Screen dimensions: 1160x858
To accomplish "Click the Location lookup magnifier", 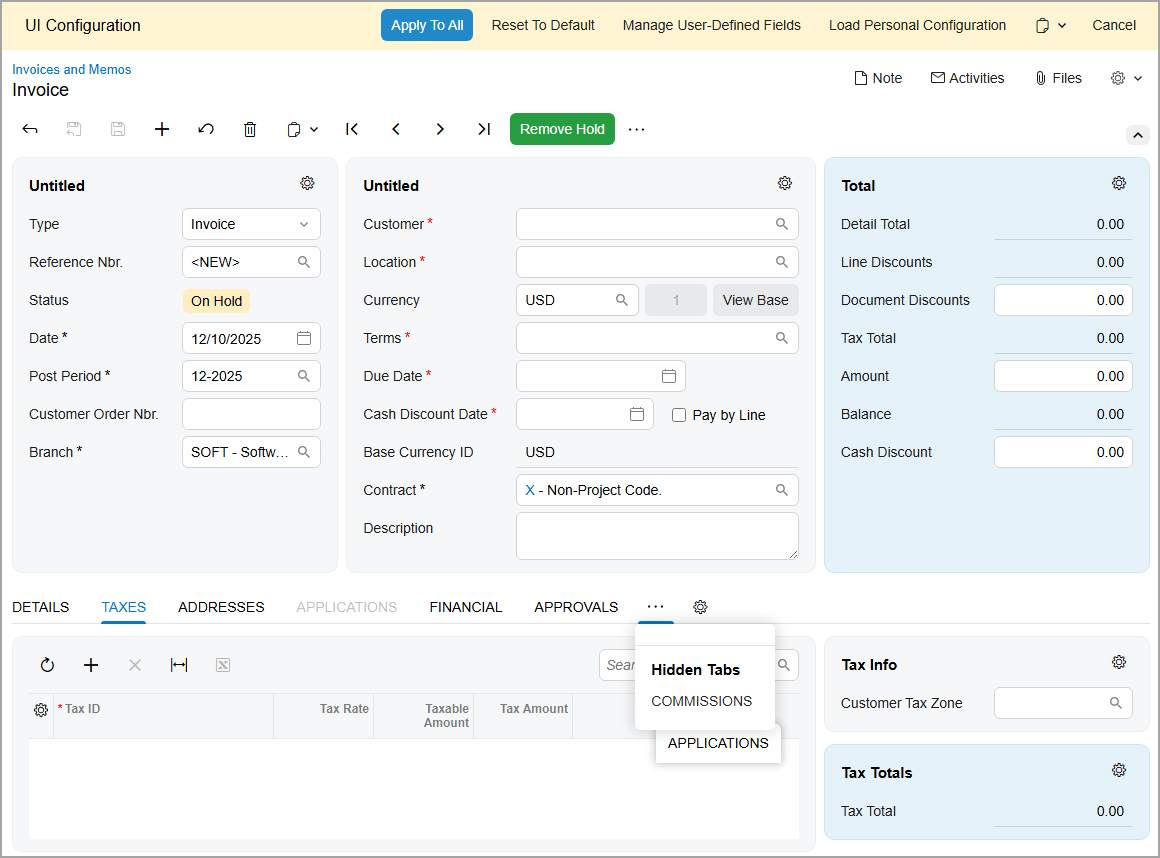I will click(782, 262).
